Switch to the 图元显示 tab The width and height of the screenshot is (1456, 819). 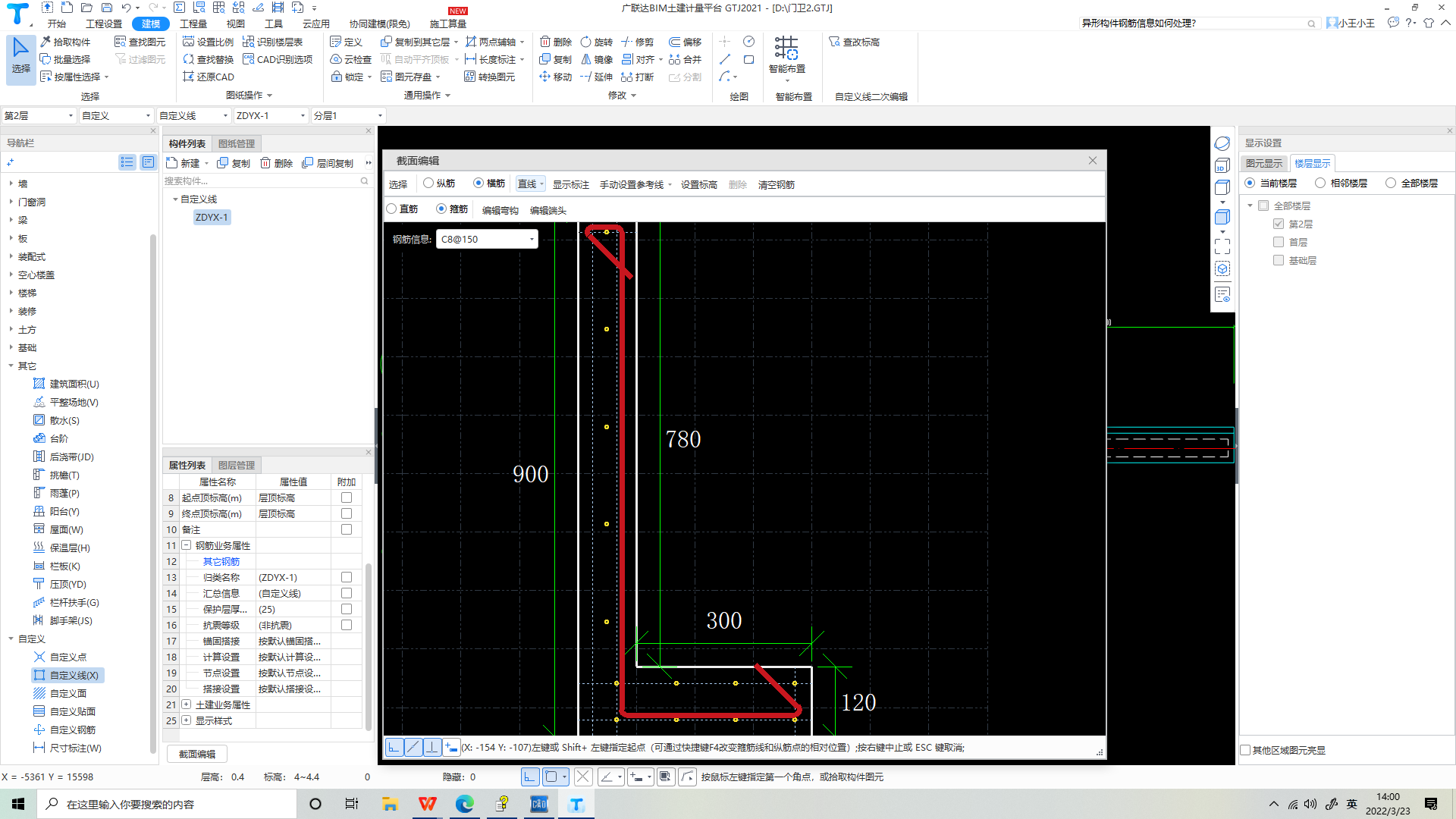[1264, 163]
